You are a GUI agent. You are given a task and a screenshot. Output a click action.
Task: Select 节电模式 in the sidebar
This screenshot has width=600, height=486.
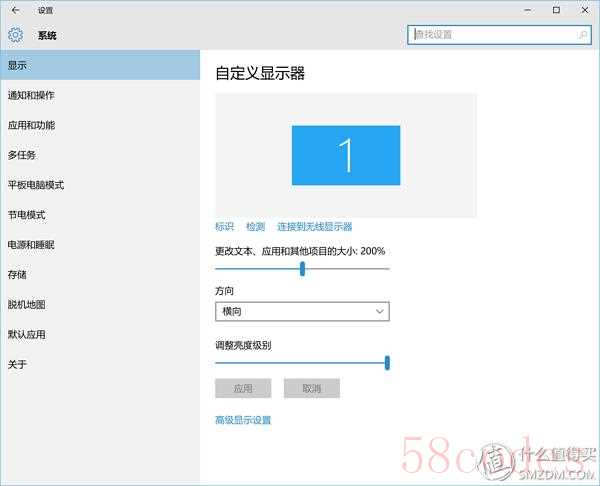pyautogui.click(x=100, y=215)
